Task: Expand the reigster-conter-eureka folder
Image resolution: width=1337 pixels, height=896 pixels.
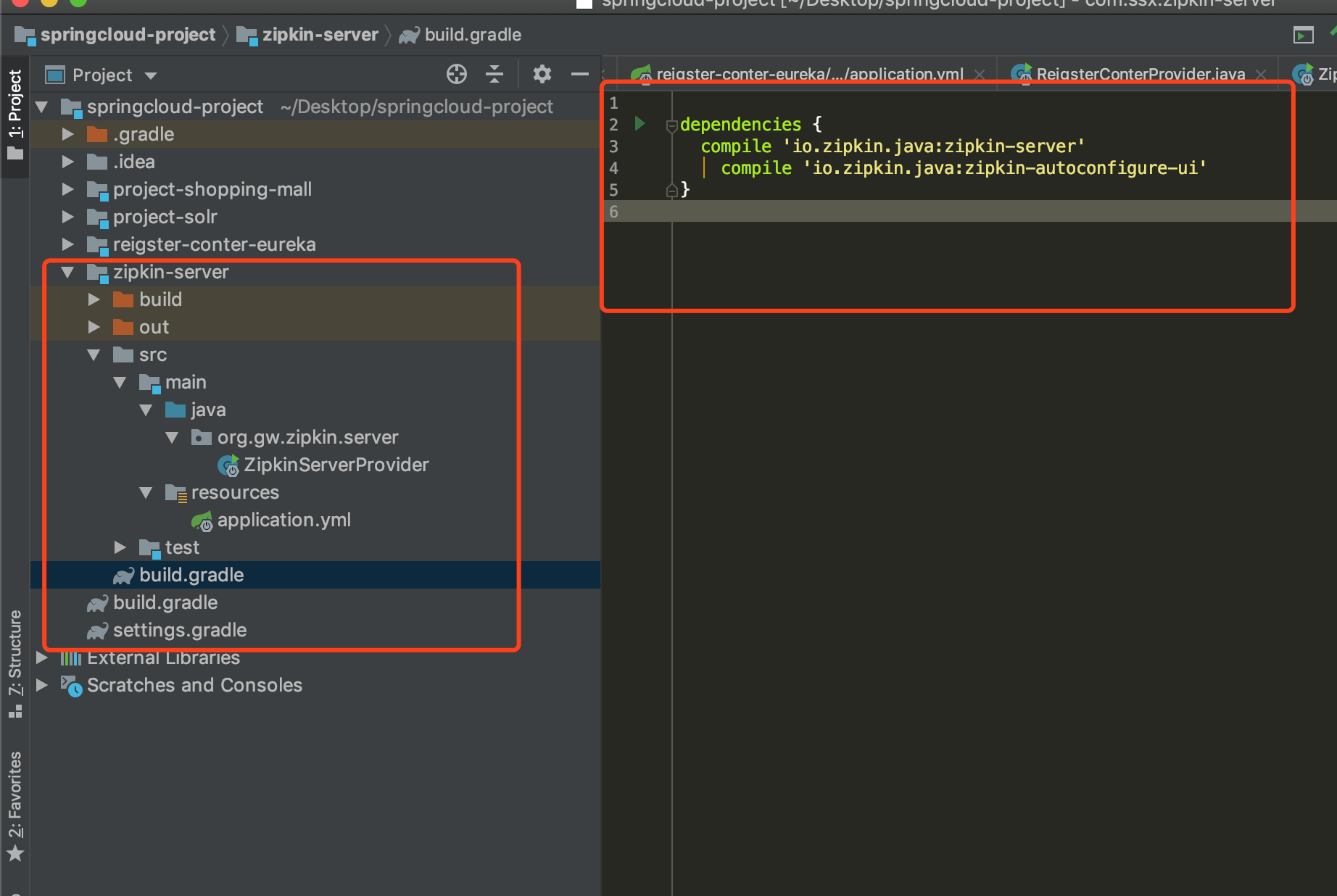Action: [67, 244]
